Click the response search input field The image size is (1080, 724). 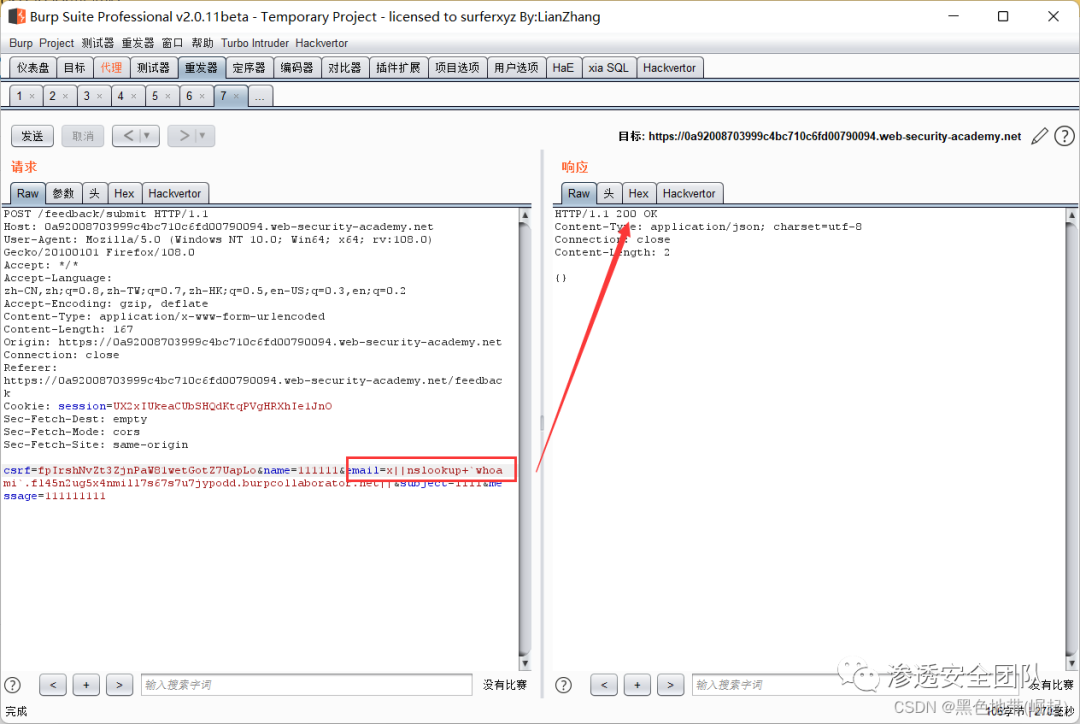point(854,685)
